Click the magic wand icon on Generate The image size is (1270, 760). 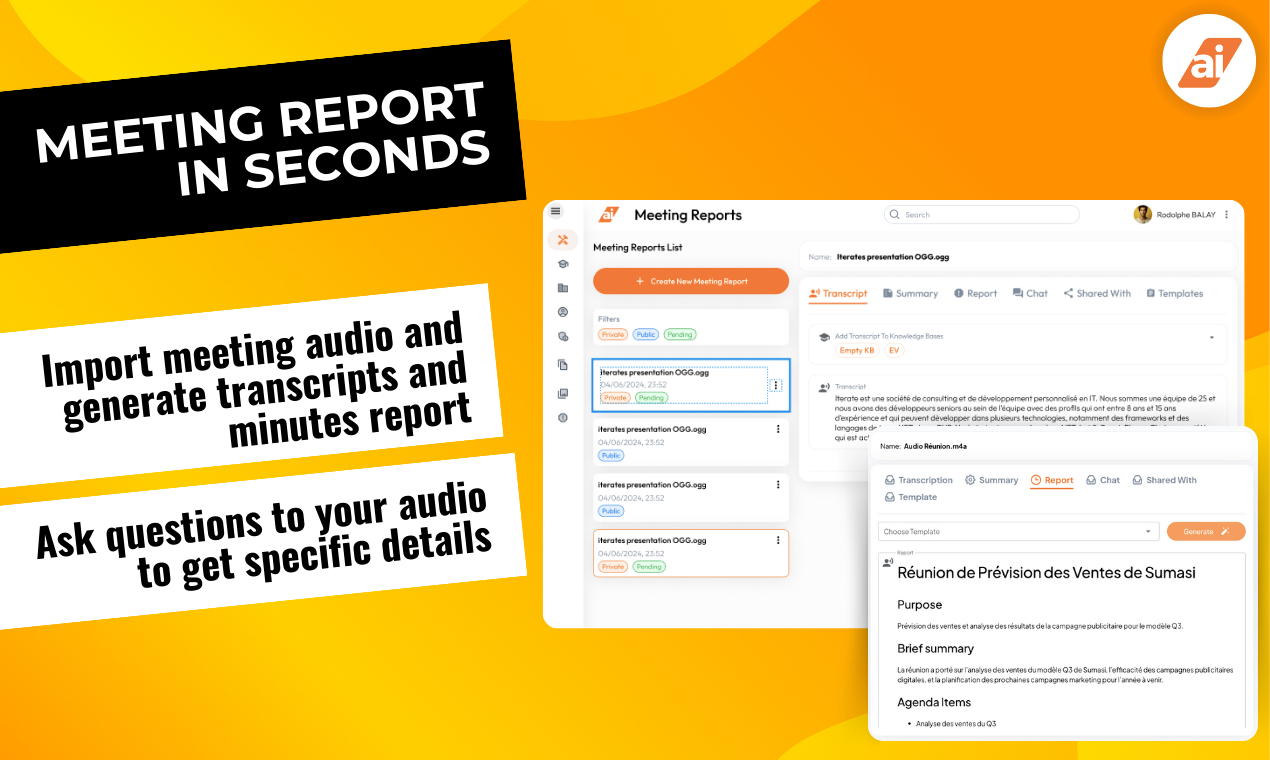(x=1225, y=532)
